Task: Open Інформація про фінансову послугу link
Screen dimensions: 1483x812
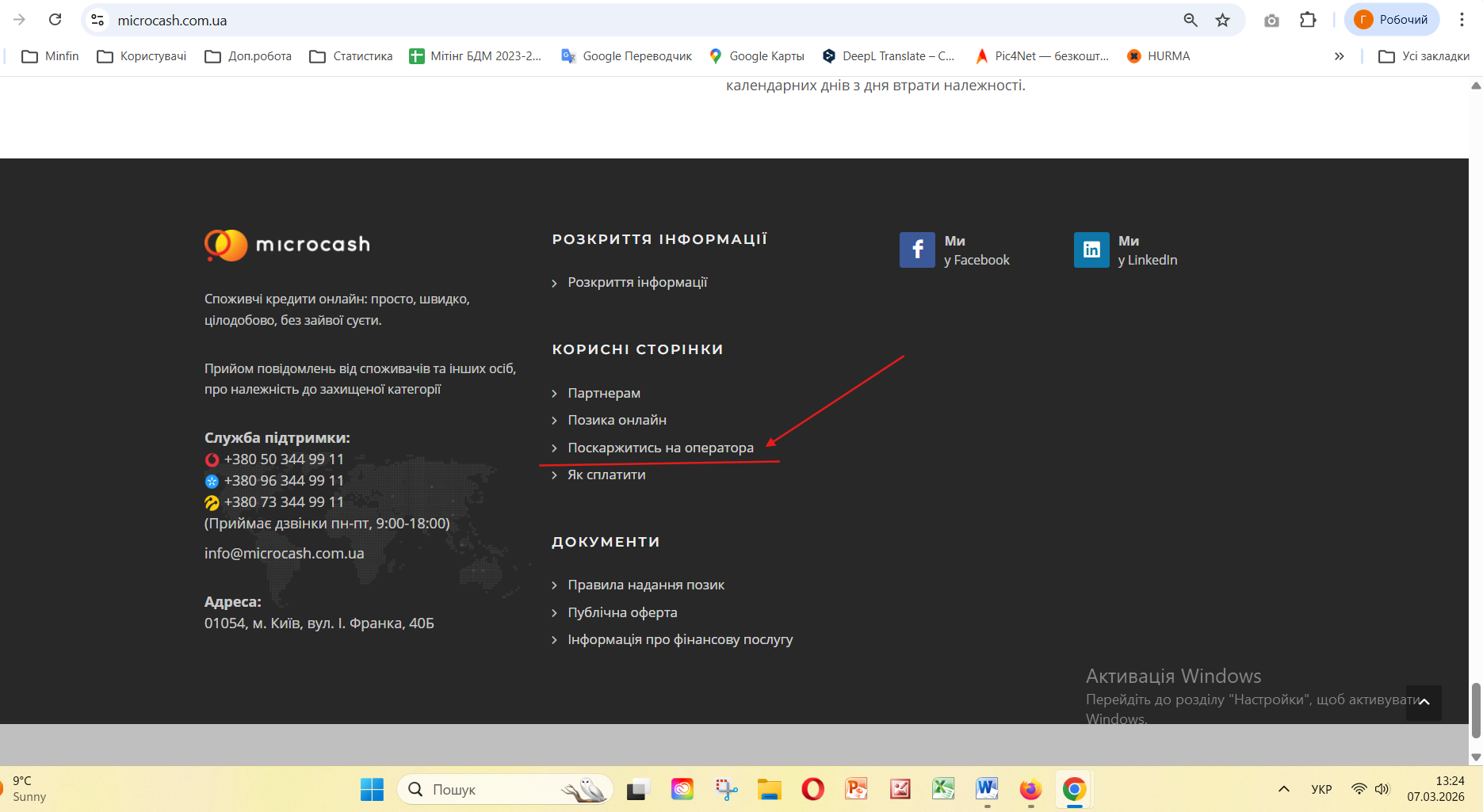Action: [680, 639]
